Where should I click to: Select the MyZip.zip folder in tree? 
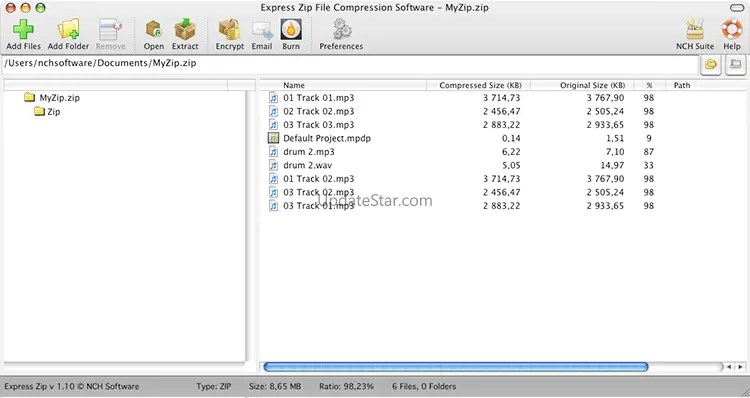click(x=52, y=98)
